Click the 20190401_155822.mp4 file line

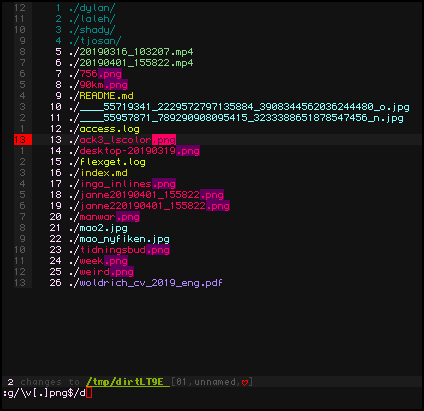point(131,63)
